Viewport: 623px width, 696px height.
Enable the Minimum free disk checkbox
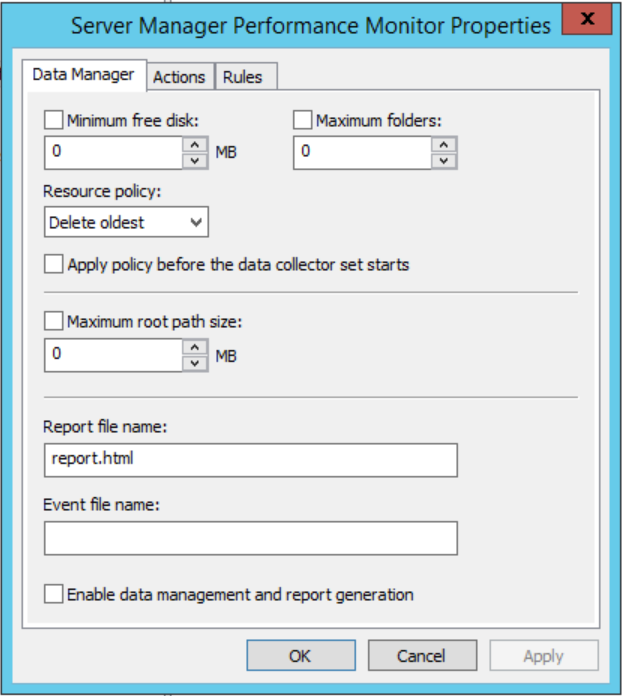(x=54, y=121)
